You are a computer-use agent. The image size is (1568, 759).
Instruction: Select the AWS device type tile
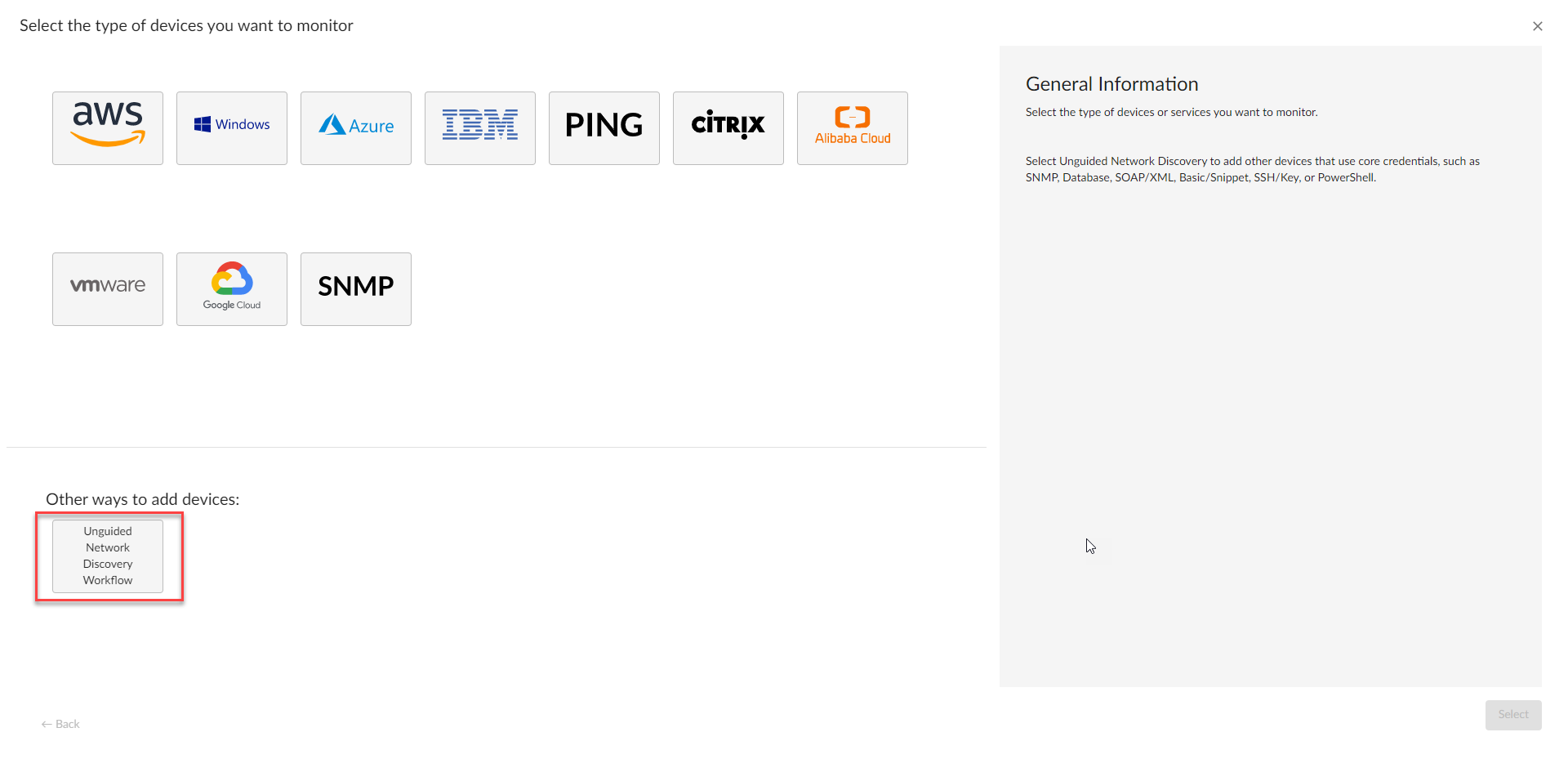pyautogui.click(x=108, y=128)
